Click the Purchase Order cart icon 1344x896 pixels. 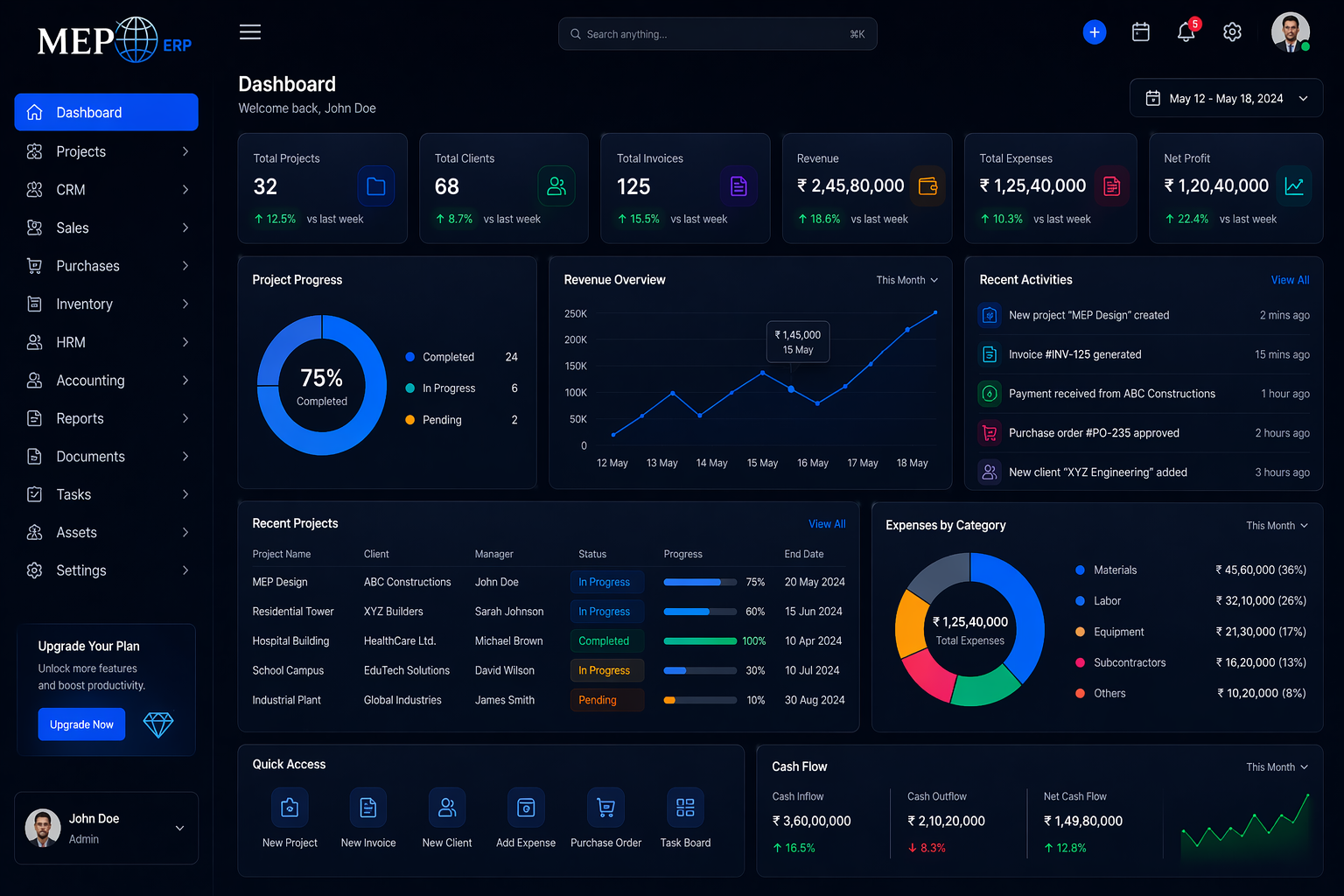605,808
